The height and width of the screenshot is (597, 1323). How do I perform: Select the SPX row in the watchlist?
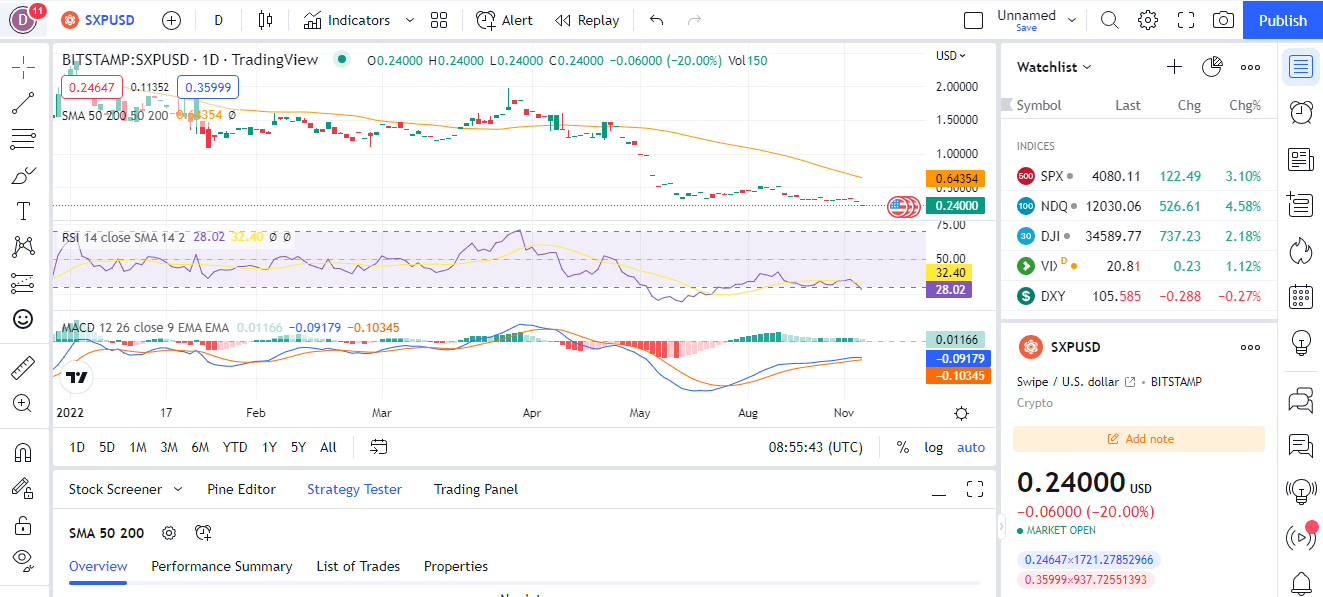point(1139,176)
